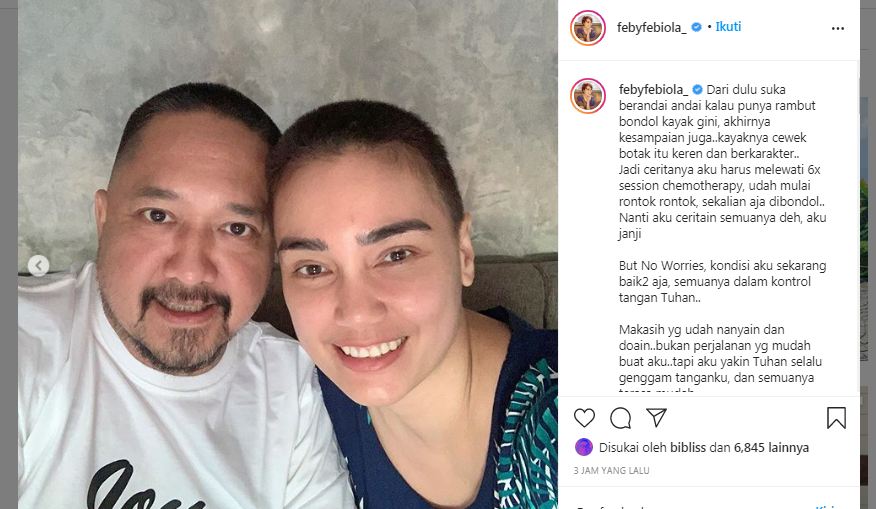This screenshot has height=509, width=876.
Task: Click the But No Worries paragraph
Action: pyautogui.click(x=722, y=282)
